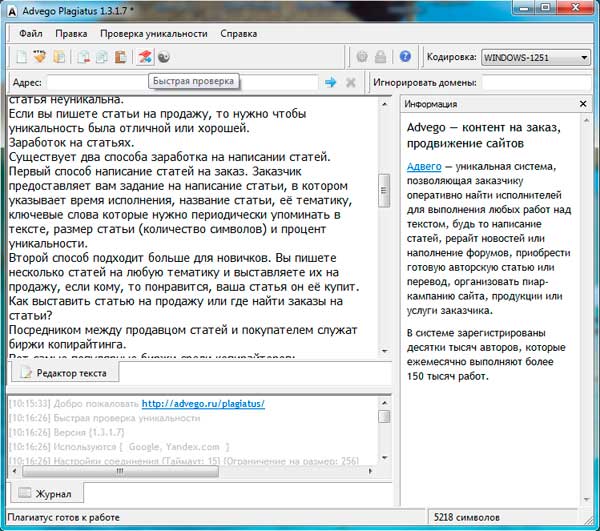Click the Advego app icon in title bar
Viewport: 600px width, 531px height.
tap(12, 11)
